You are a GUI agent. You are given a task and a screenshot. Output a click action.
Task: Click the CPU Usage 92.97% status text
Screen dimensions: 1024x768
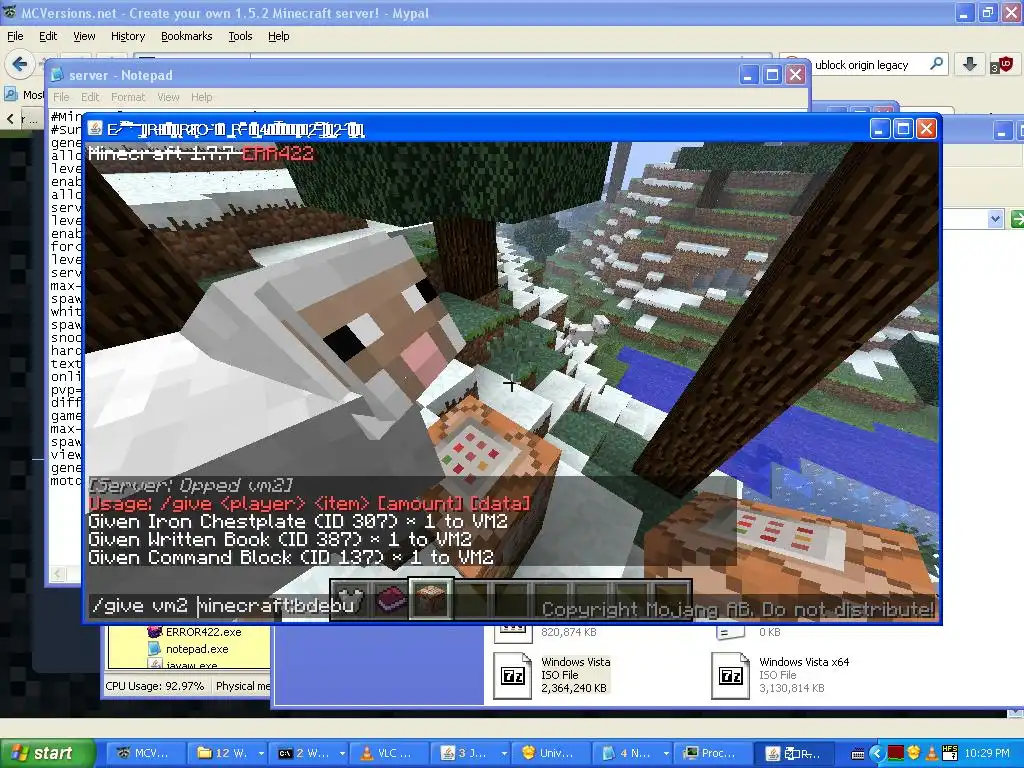pyautogui.click(x=155, y=686)
